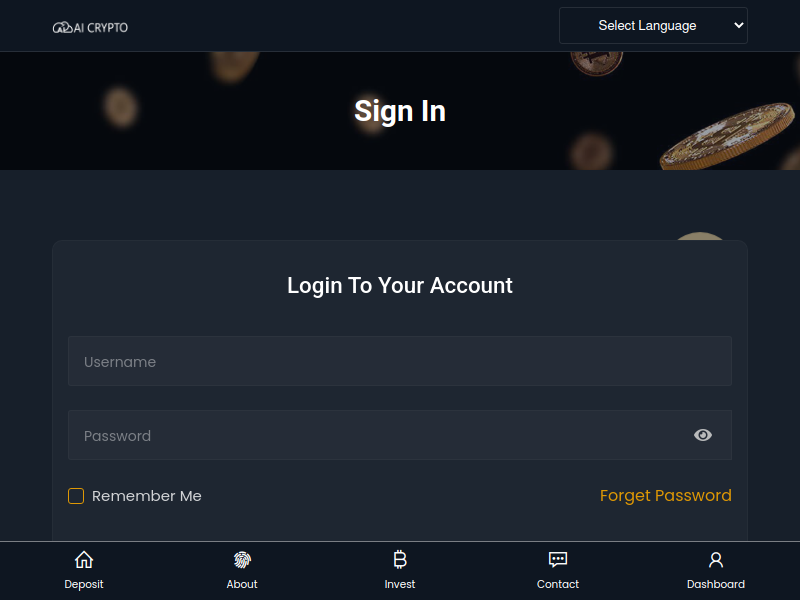Viewport: 800px width, 600px height.
Task: Click the person icon above Dashboard
Action: tap(716, 560)
